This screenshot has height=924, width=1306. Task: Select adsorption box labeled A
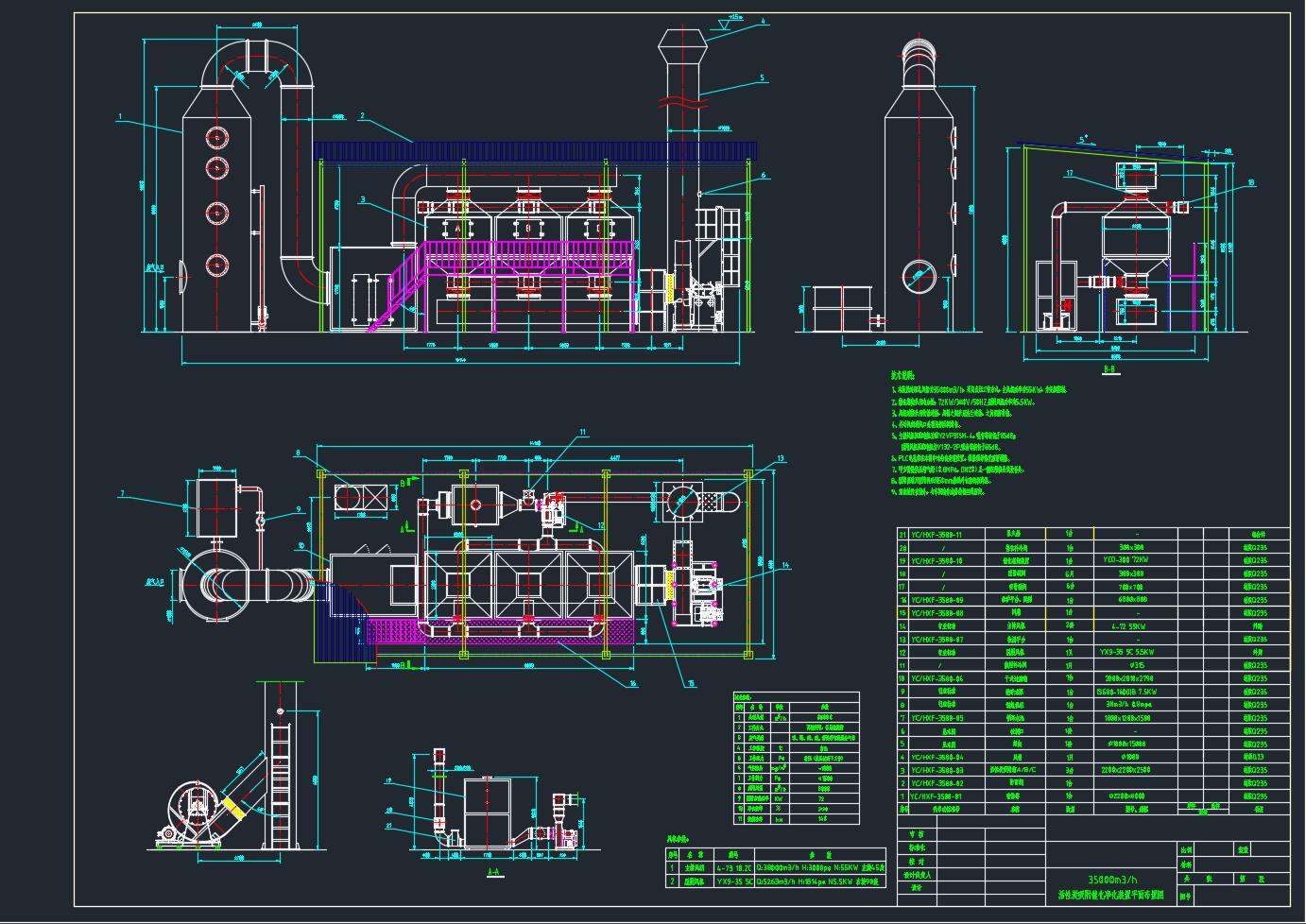pos(457,228)
